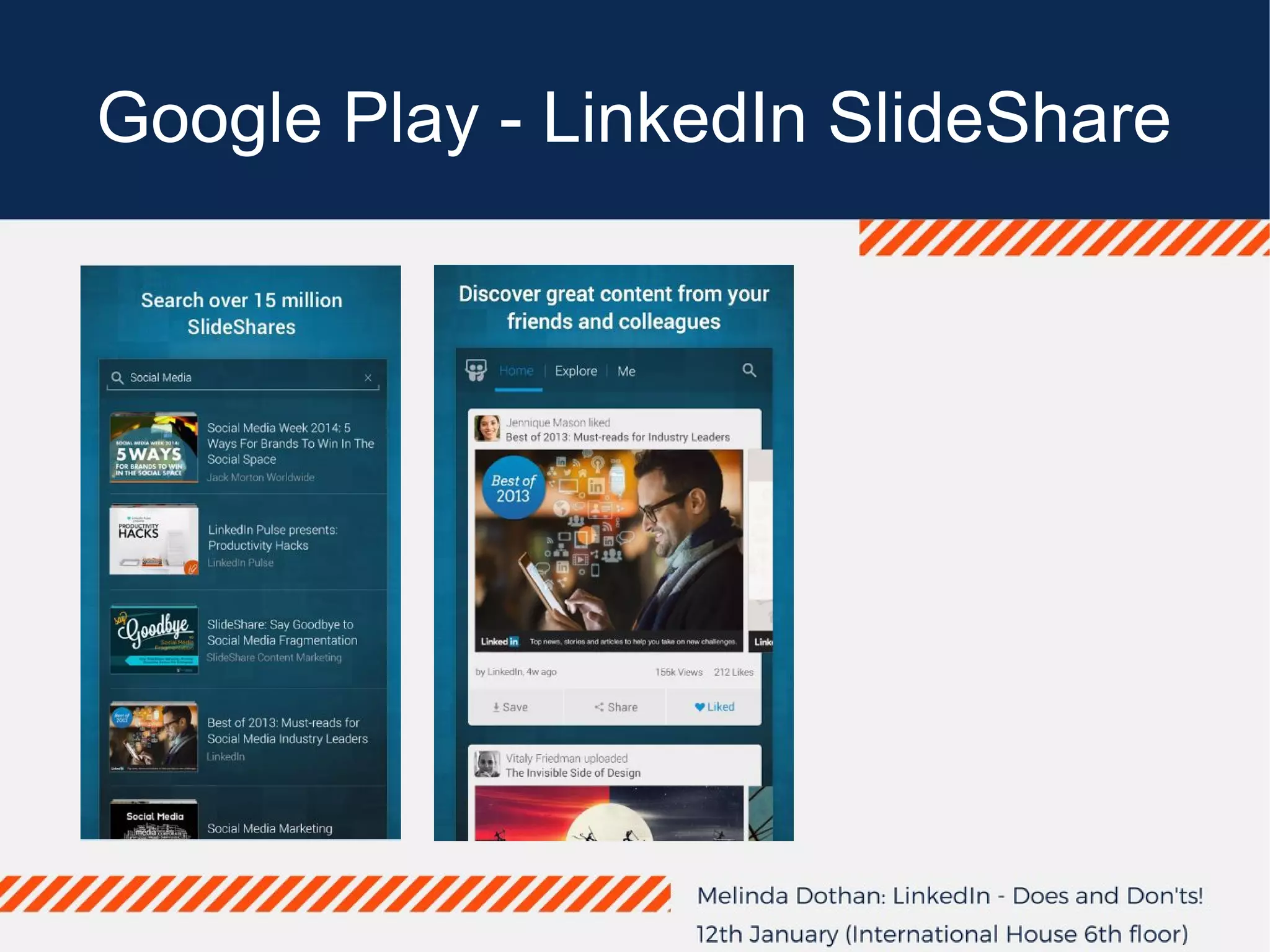This screenshot has height=952, width=1270.
Task: Click the Social Media search field
Action: pos(242,377)
